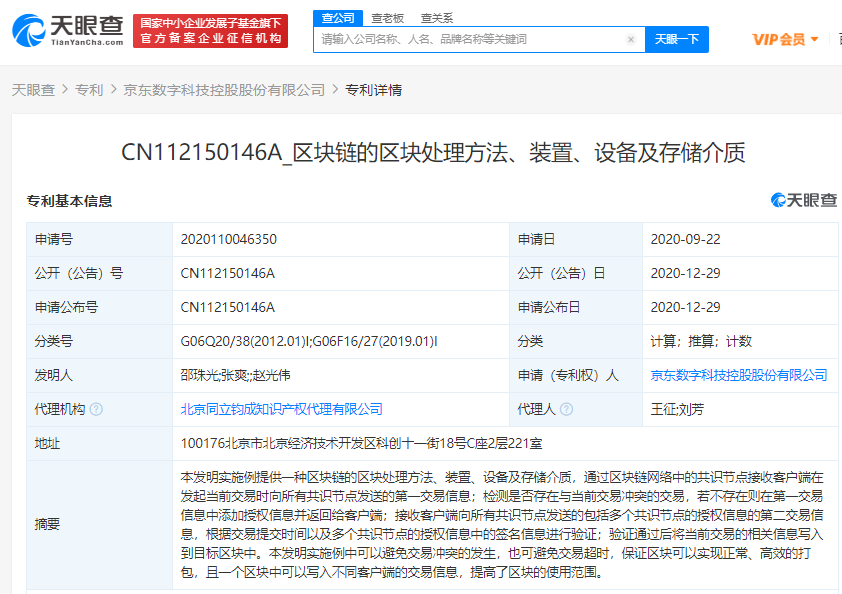Select agents 王征;刘芳
This screenshot has height=594, width=842.
click(677, 409)
